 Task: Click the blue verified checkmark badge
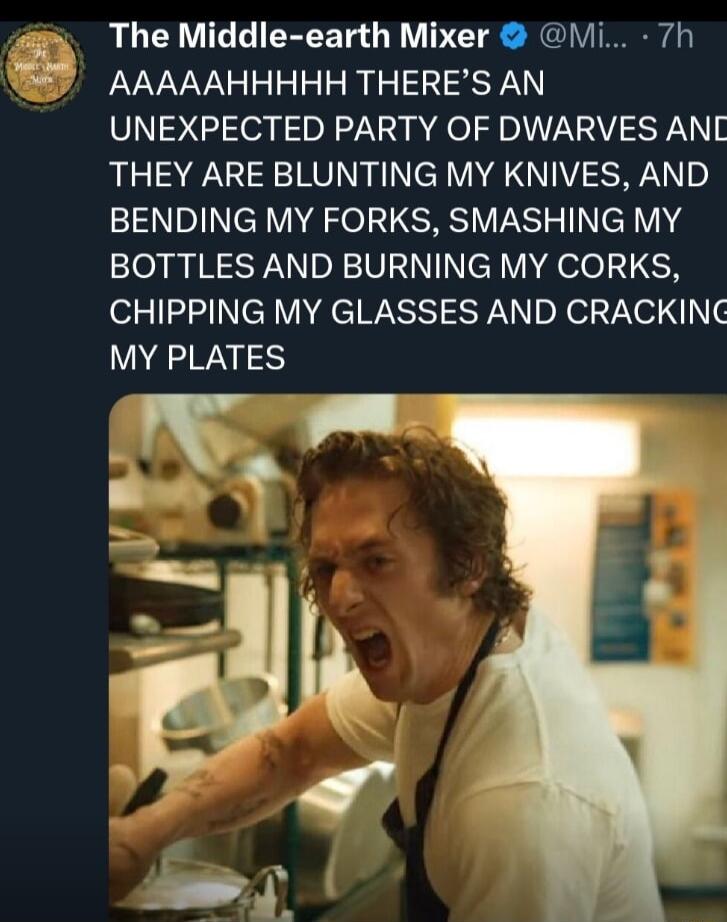[512, 37]
